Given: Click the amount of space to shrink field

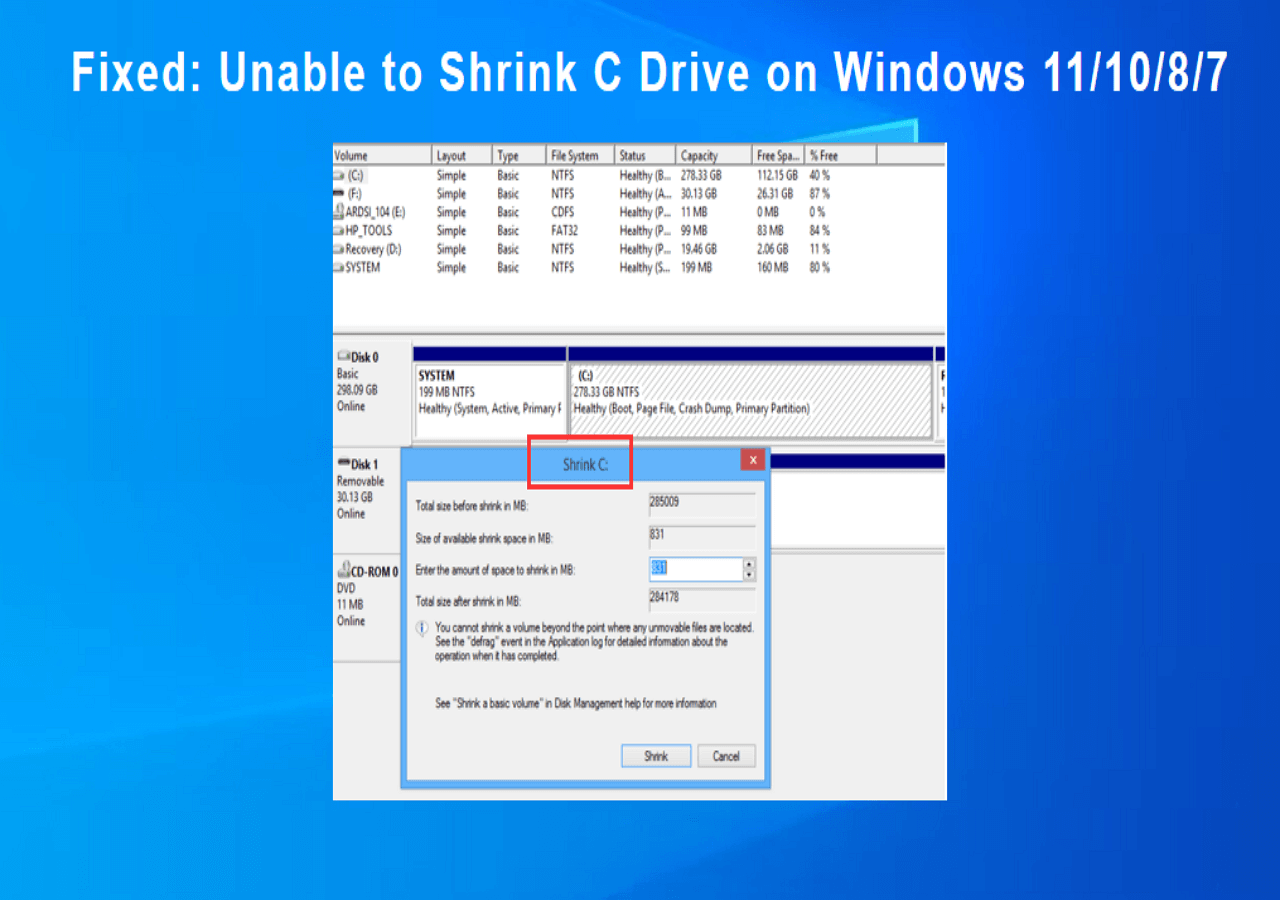Looking at the screenshot, I should tap(696, 569).
